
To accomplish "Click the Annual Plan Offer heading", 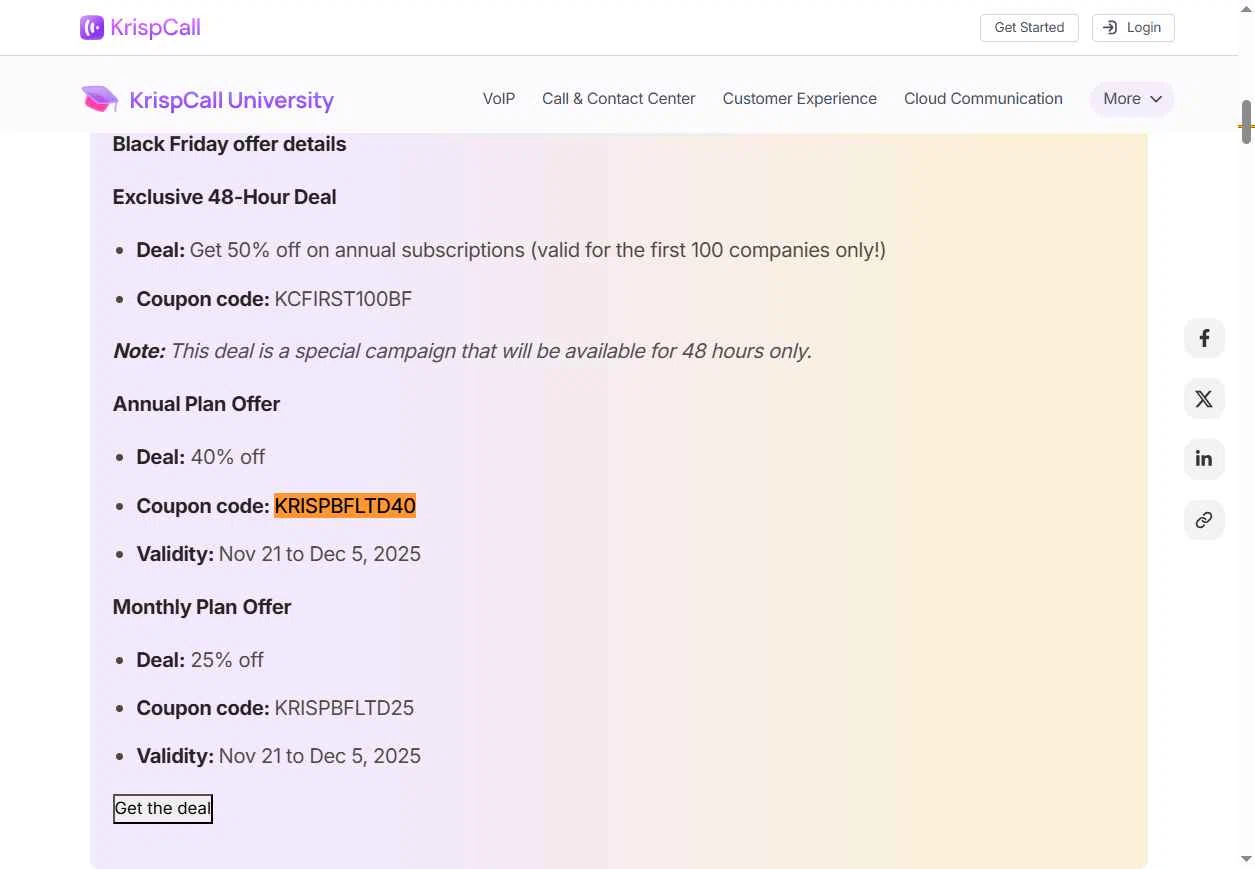I will pyautogui.click(x=196, y=404).
